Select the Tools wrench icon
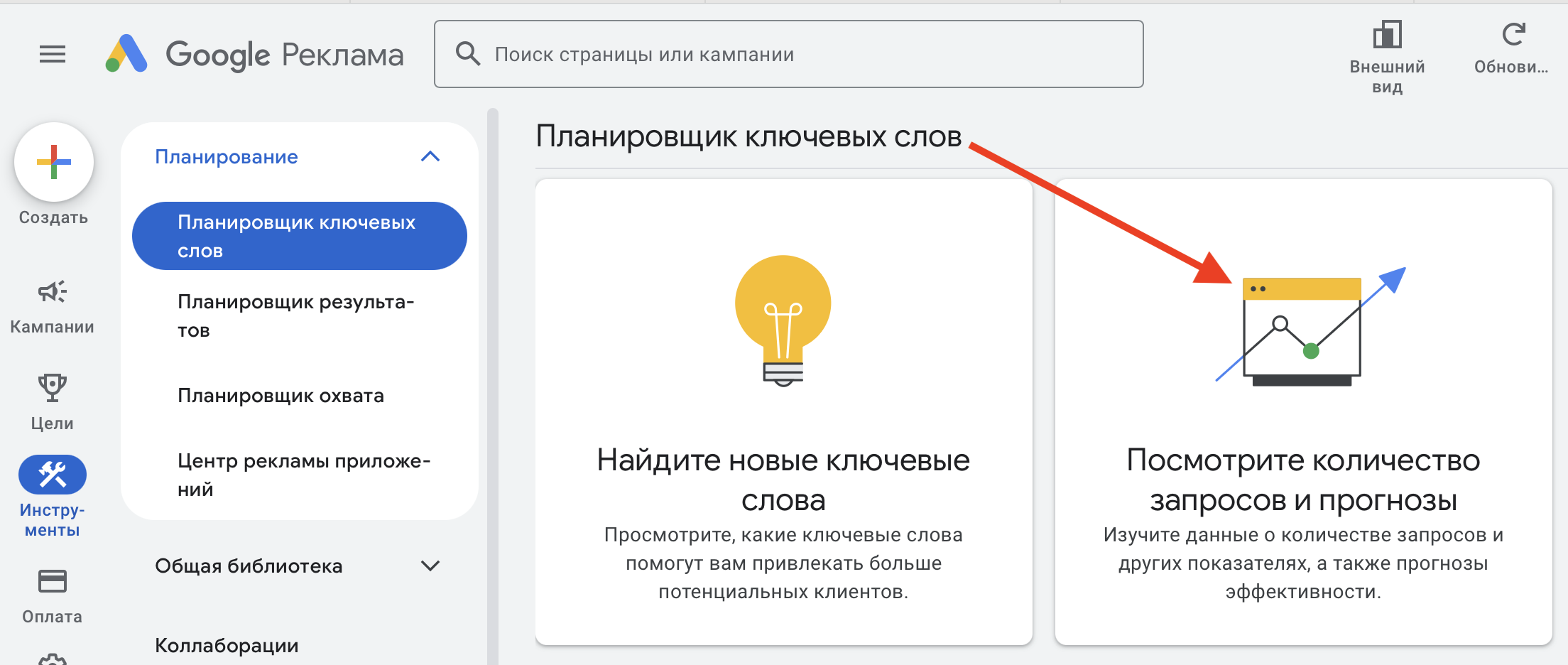The image size is (1568, 665). tap(53, 475)
